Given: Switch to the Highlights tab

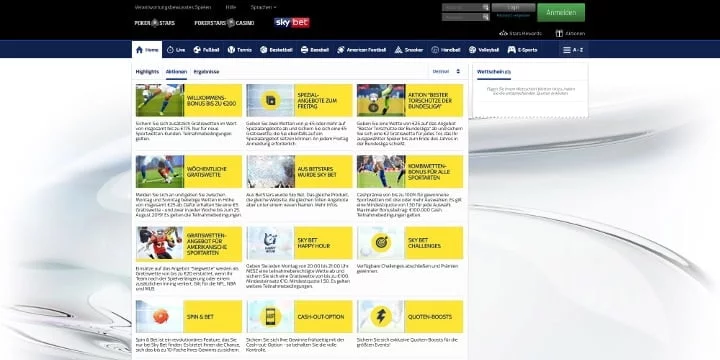Looking at the screenshot, I should point(147,72).
